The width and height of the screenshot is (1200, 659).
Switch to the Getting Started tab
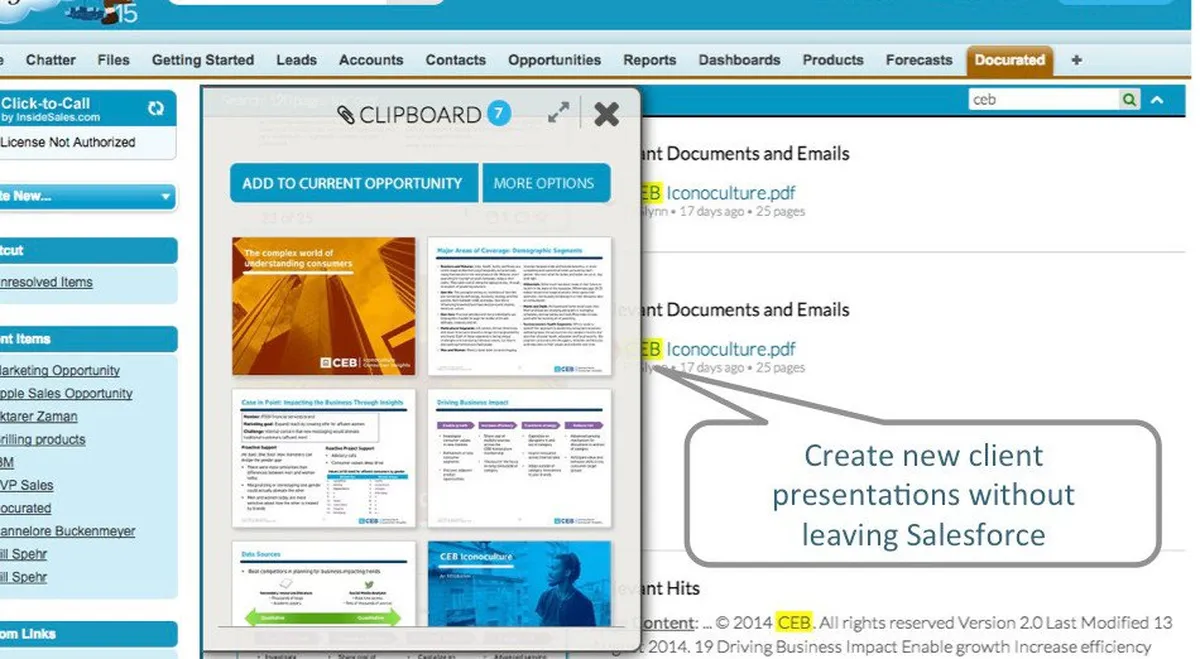coord(203,60)
